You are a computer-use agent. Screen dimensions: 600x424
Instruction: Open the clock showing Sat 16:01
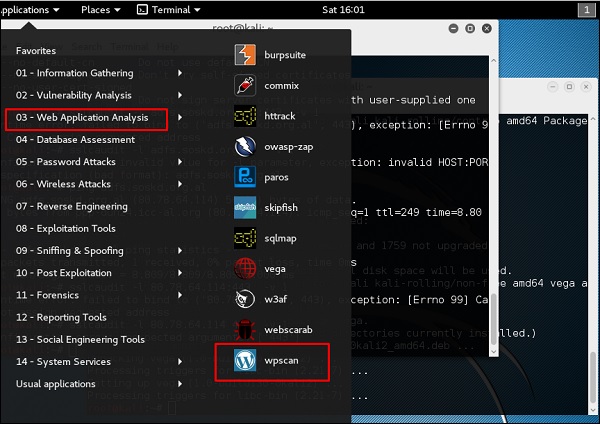(343, 10)
